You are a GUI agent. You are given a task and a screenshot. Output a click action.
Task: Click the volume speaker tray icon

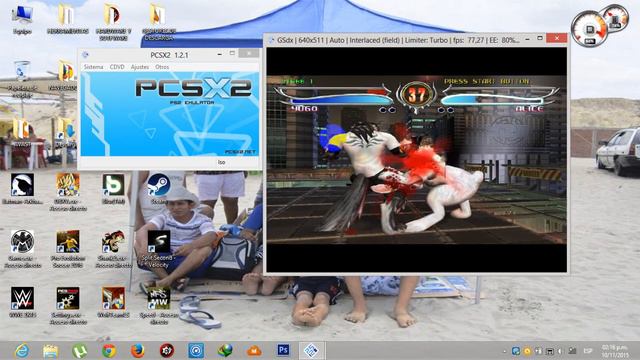coord(560,351)
